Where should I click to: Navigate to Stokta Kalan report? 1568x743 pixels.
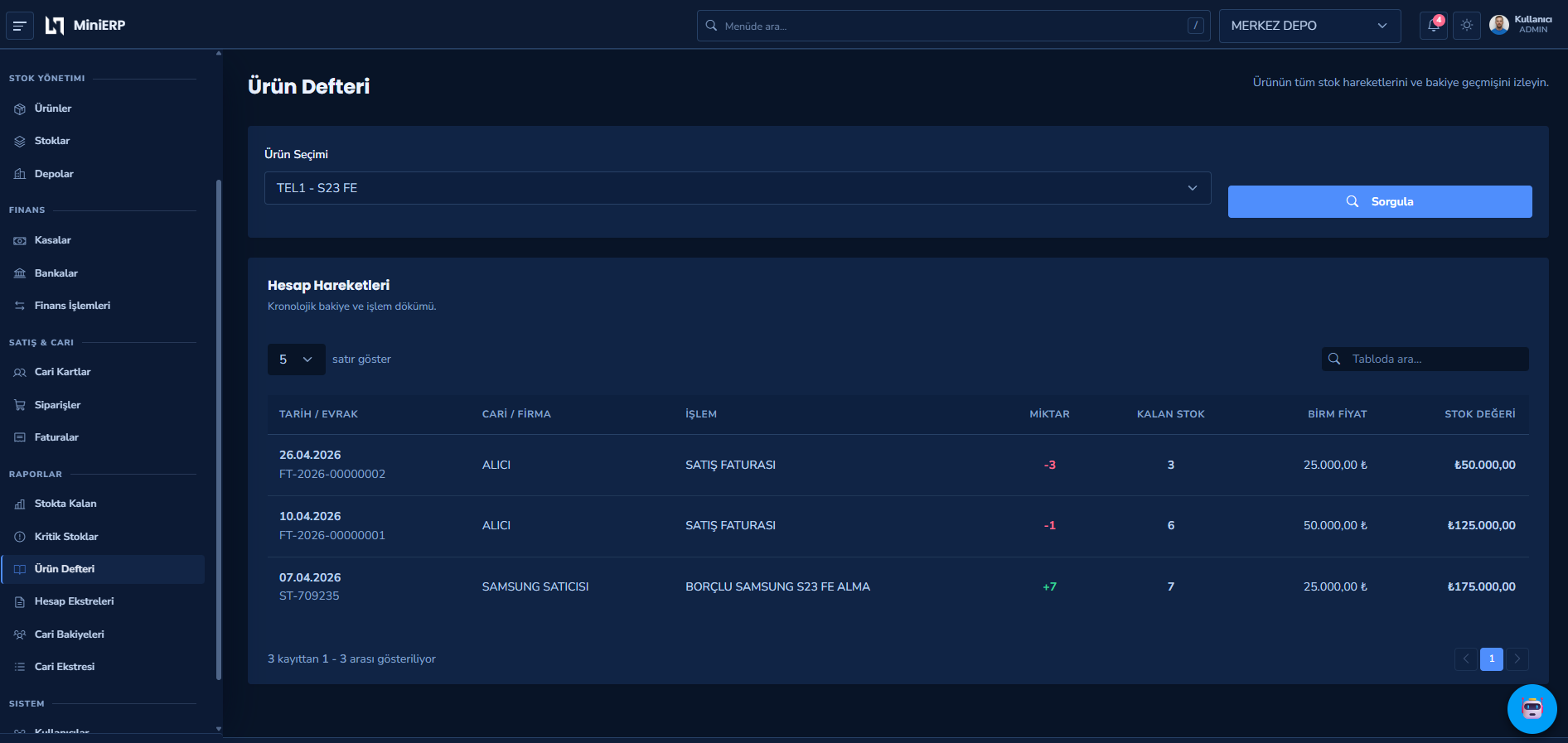pos(103,504)
